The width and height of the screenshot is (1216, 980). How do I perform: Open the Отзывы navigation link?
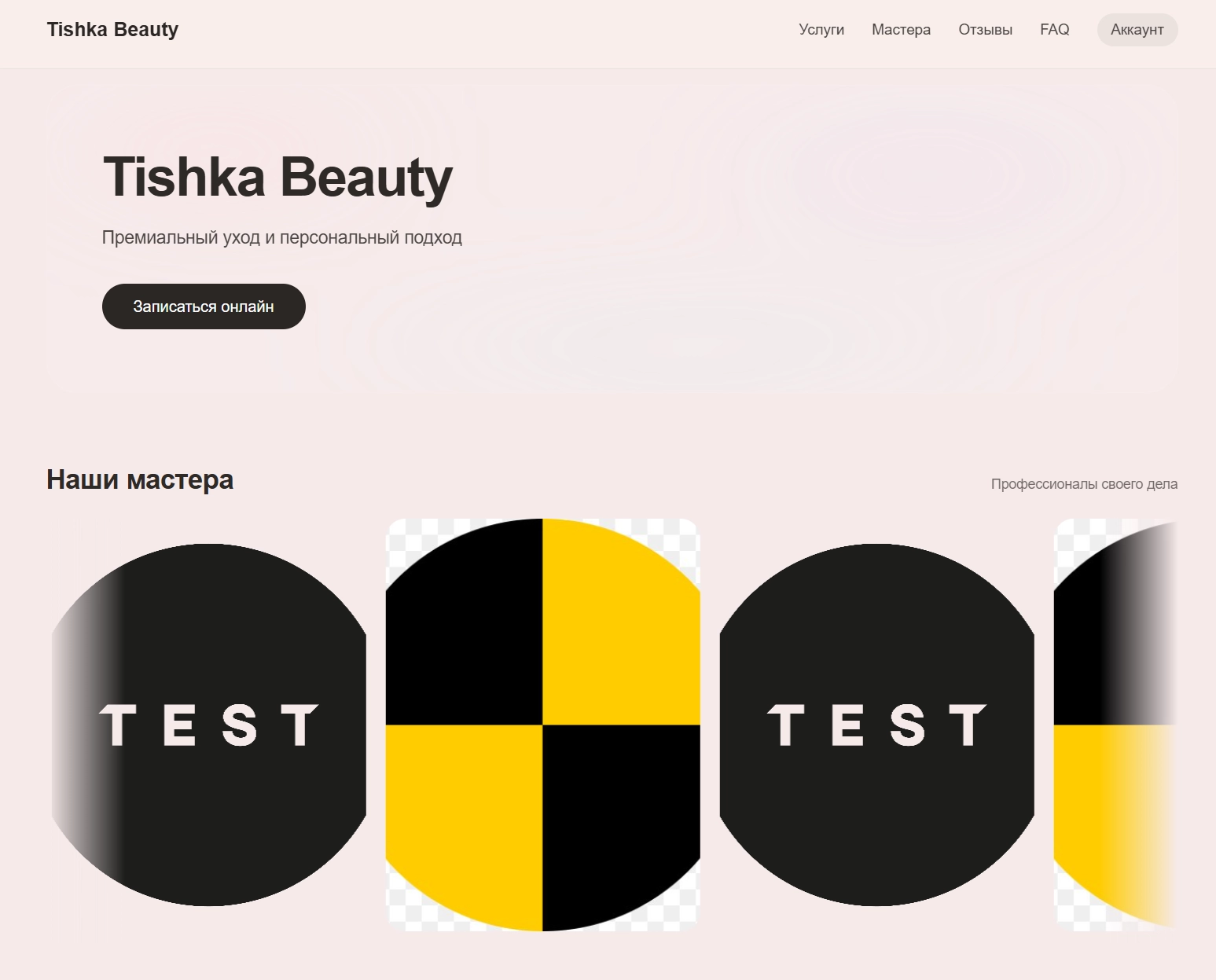985,30
